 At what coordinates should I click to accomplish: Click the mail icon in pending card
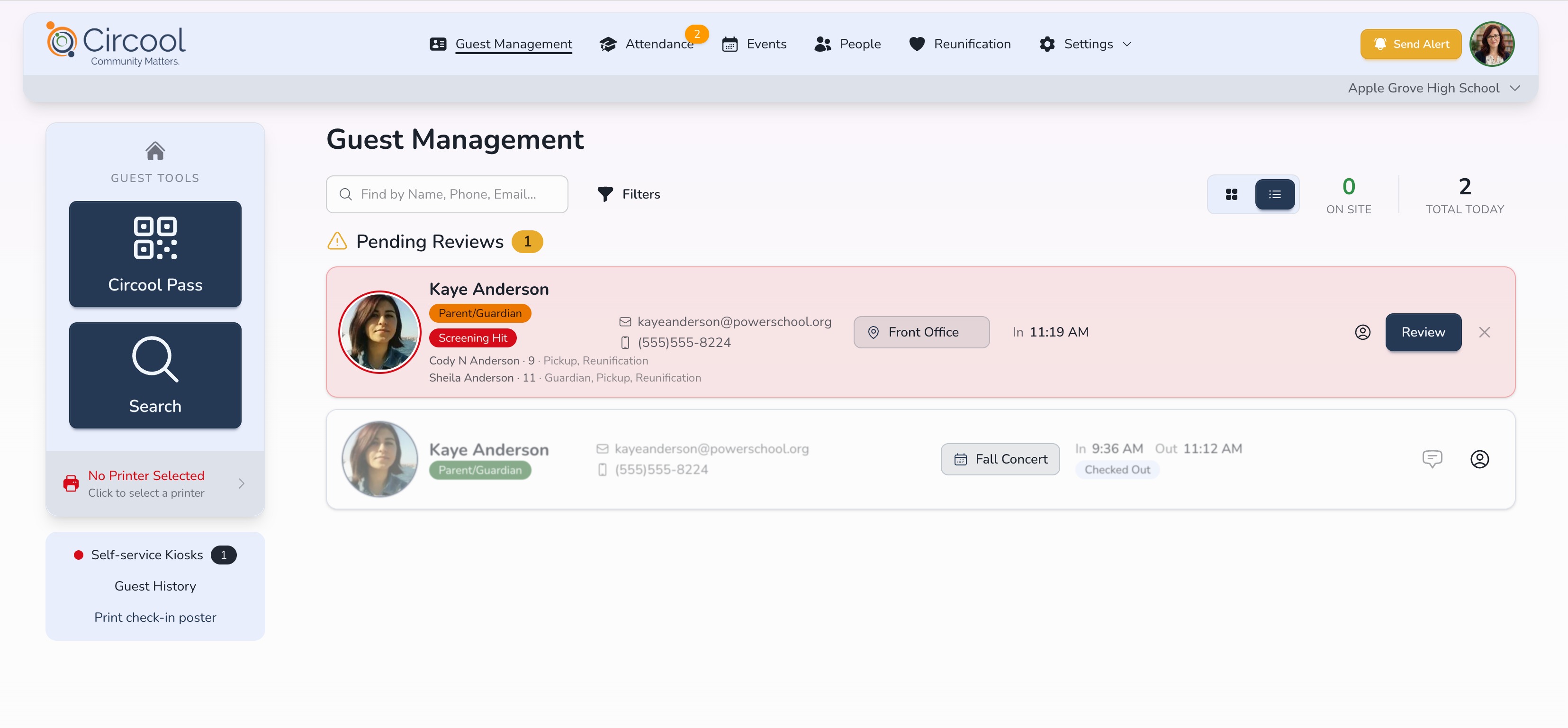(624, 322)
